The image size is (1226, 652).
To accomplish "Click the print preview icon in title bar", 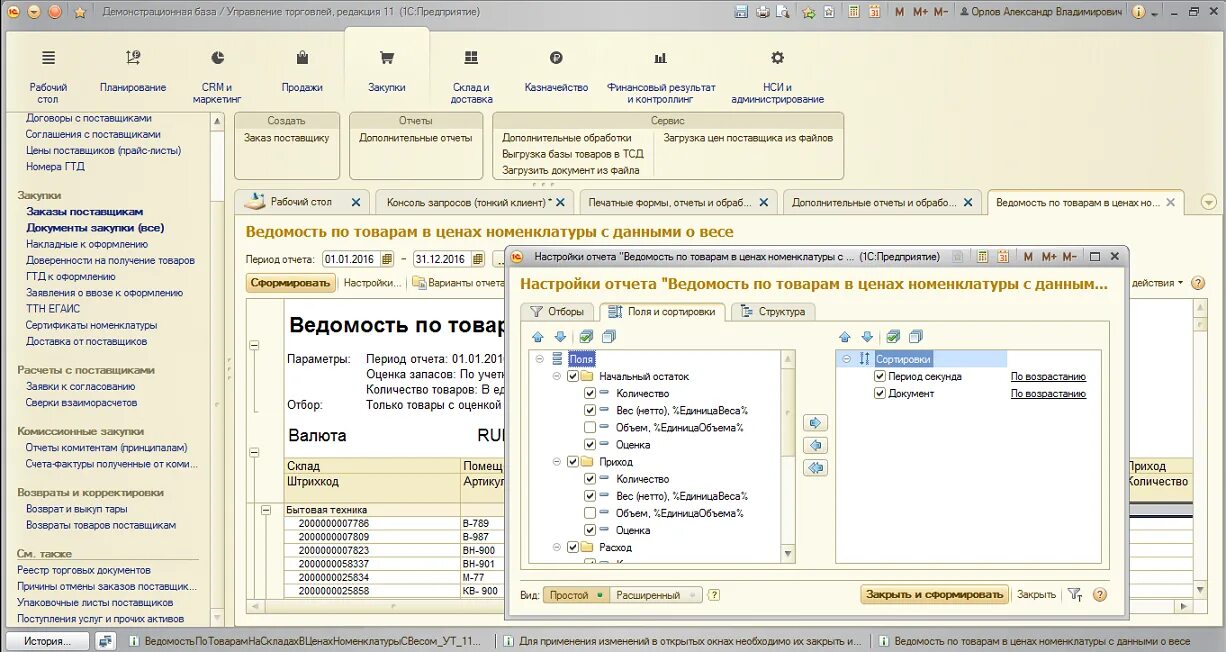I will 784,12.
